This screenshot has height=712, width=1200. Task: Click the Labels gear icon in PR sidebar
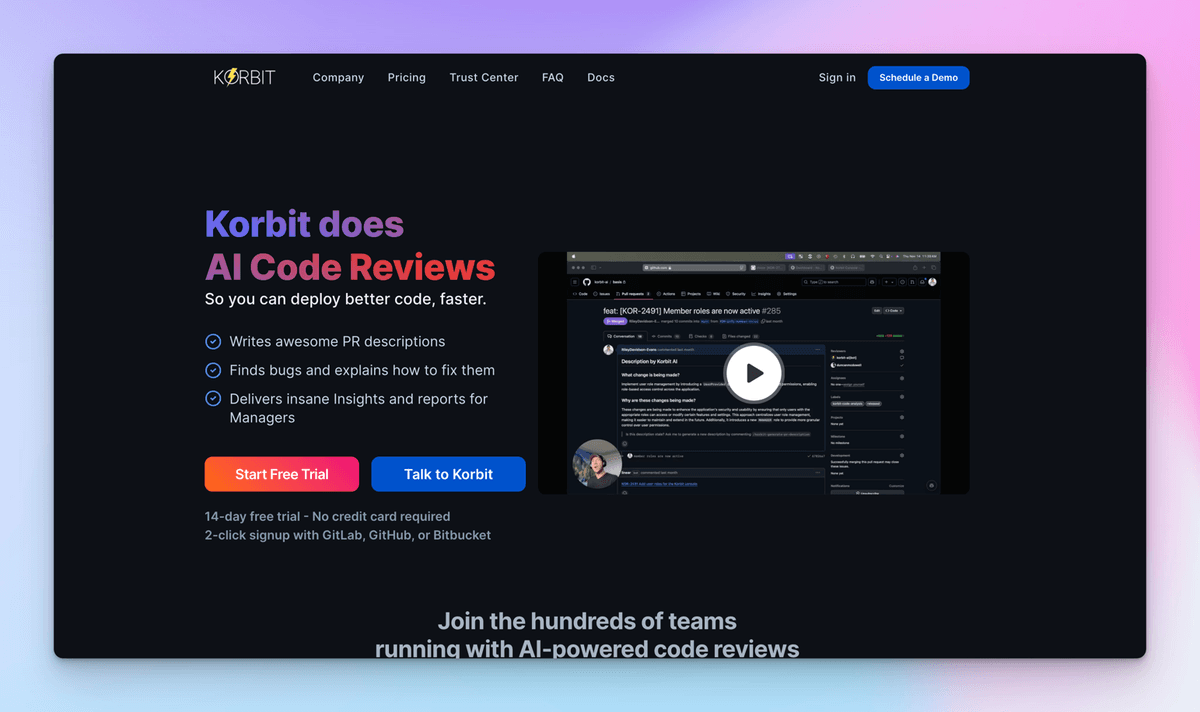pos(901,397)
